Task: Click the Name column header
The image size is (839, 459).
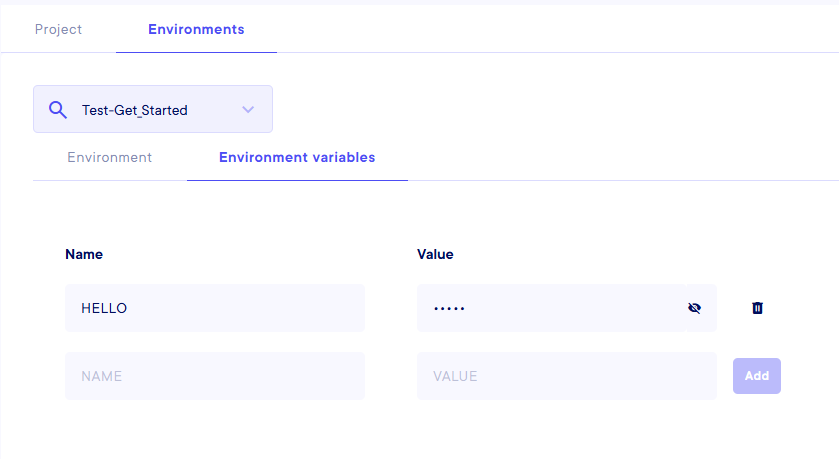Action: 84,254
